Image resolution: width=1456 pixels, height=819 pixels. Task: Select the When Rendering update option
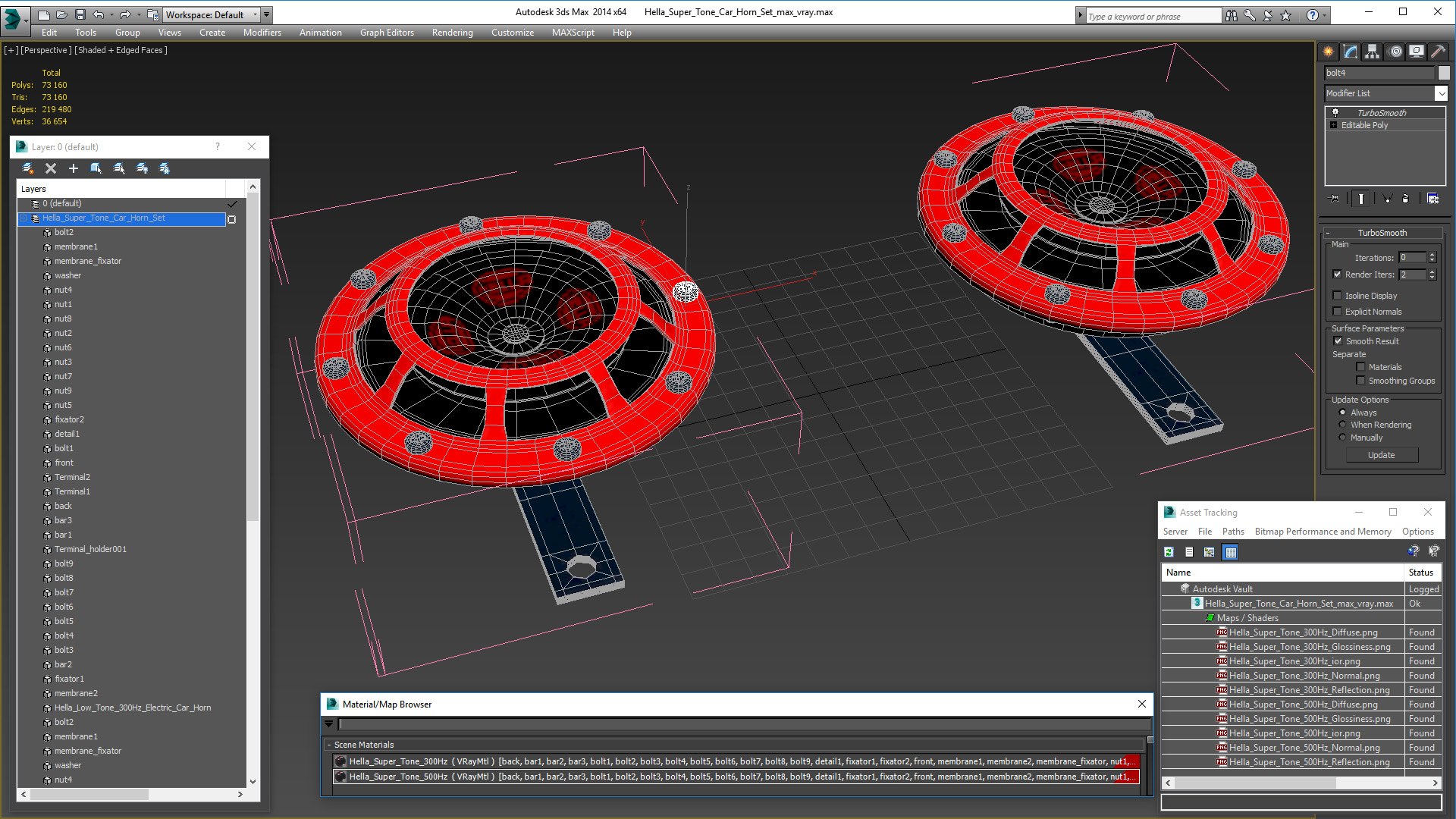click(1342, 425)
